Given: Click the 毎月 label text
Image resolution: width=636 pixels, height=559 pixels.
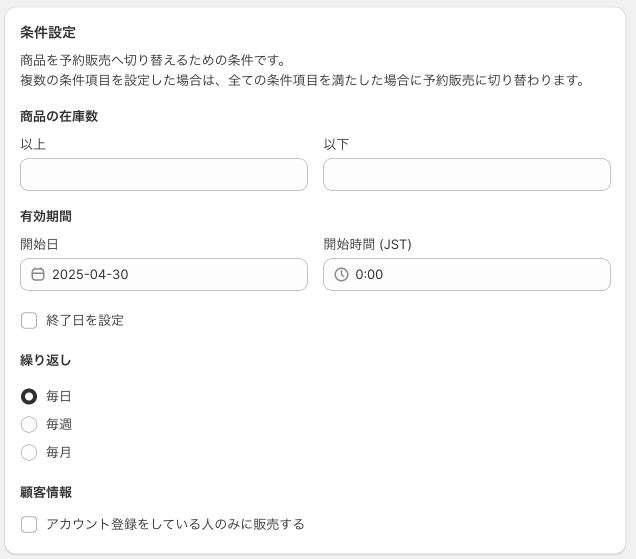Looking at the screenshot, I should click(x=59, y=452).
